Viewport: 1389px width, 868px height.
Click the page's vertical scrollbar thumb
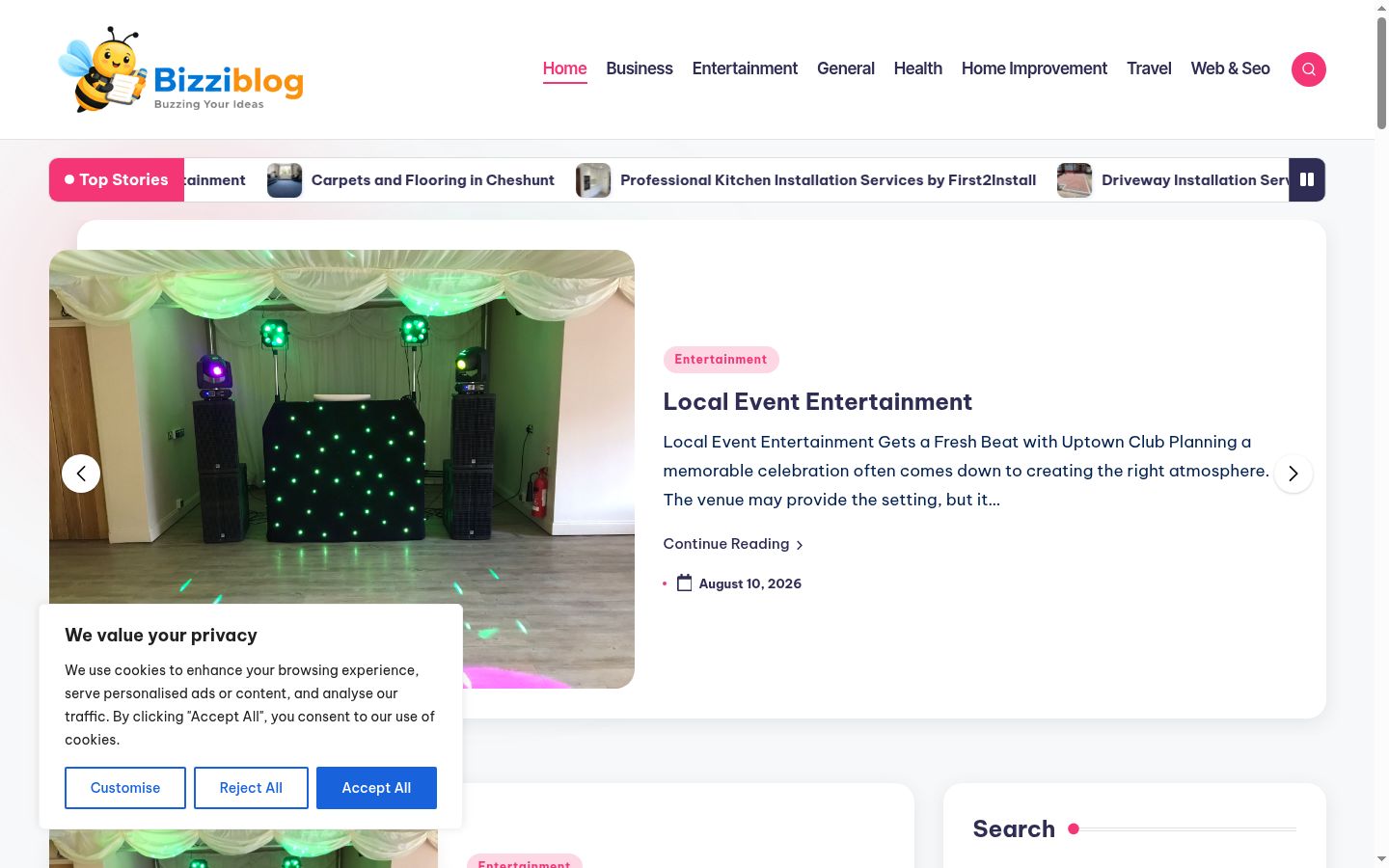point(1381,72)
